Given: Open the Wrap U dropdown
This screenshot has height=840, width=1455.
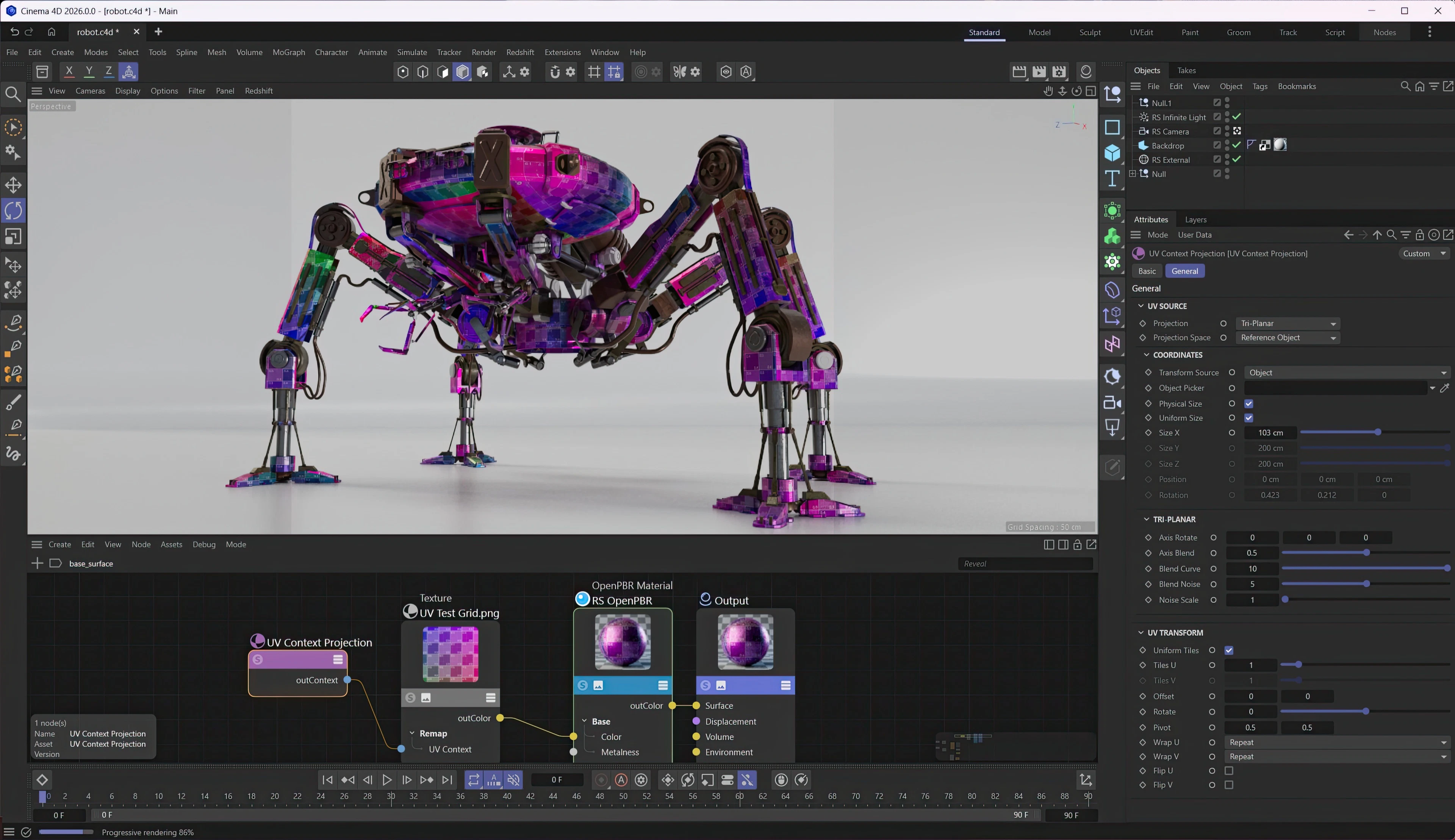Looking at the screenshot, I should pos(1337,743).
